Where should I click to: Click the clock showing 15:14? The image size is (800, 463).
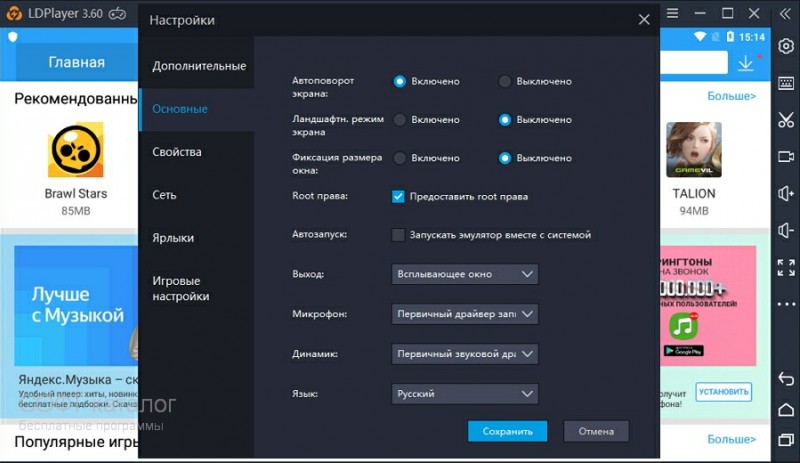(752, 37)
